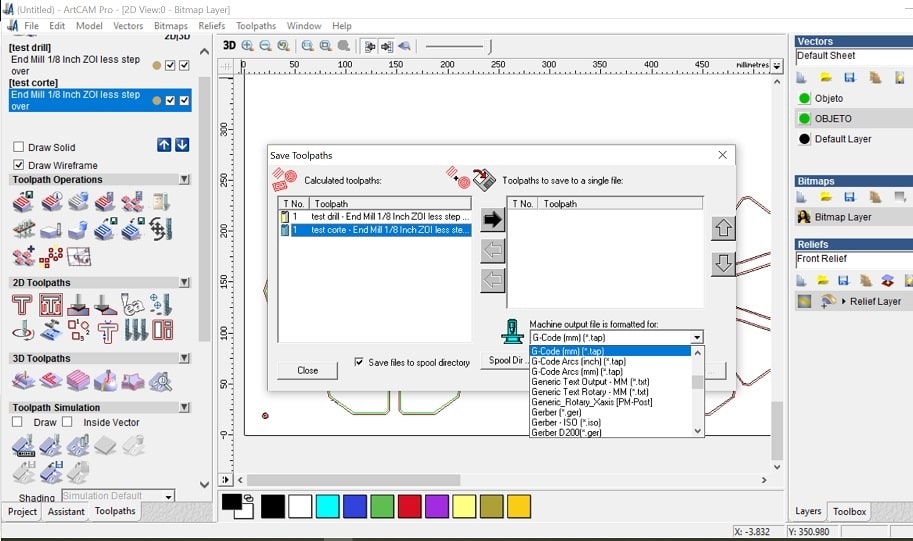913x541 pixels.
Task: Click the first Toolpath Simulation icon
Action: tap(23, 445)
